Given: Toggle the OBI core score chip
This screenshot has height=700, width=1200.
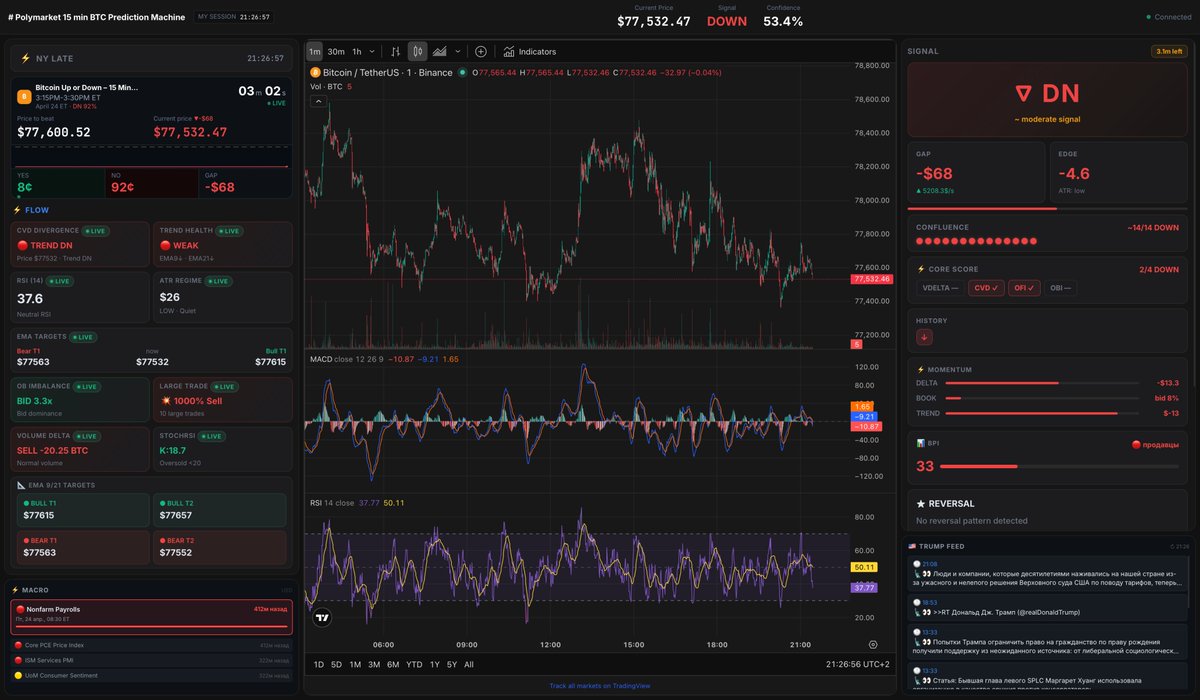Looking at the screenshot, I should (x=1062, y=288).
